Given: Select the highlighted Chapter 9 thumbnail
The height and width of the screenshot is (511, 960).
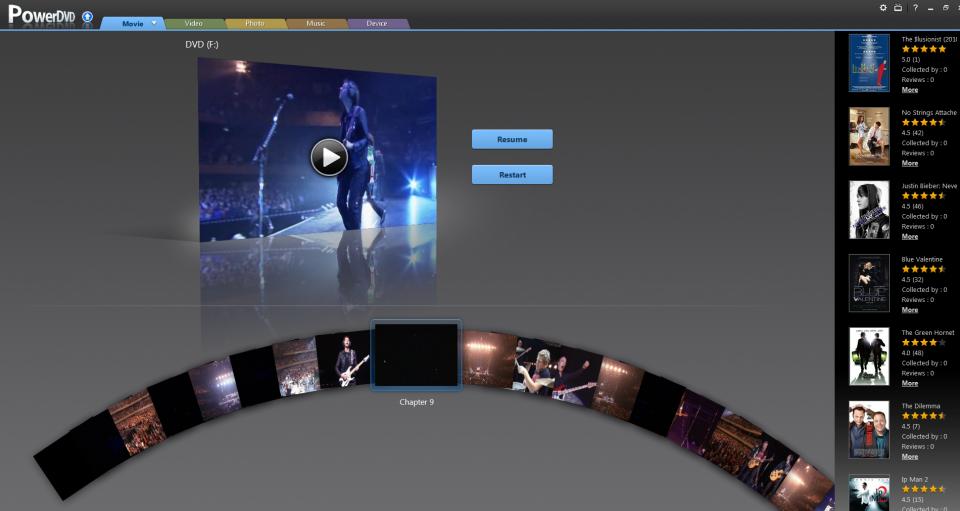Looking at the screenshot, I should [416, 355].
